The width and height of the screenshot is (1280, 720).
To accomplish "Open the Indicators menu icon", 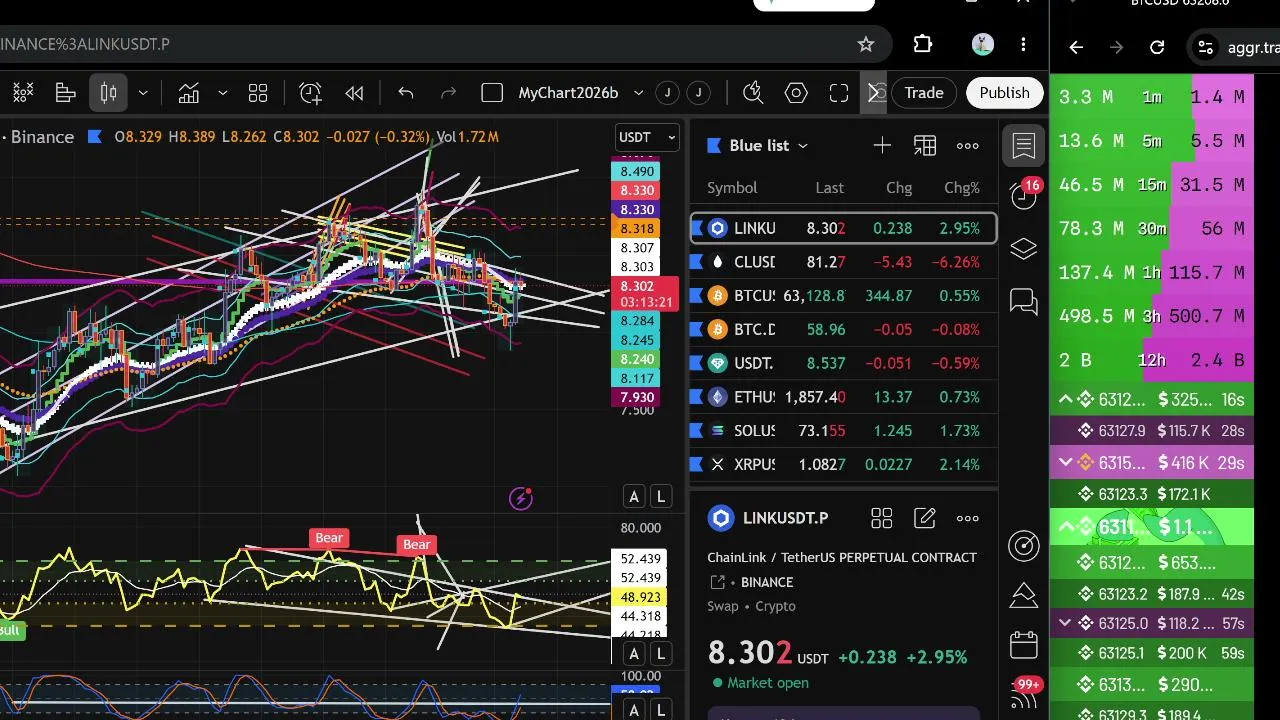I will pos(189,93).
